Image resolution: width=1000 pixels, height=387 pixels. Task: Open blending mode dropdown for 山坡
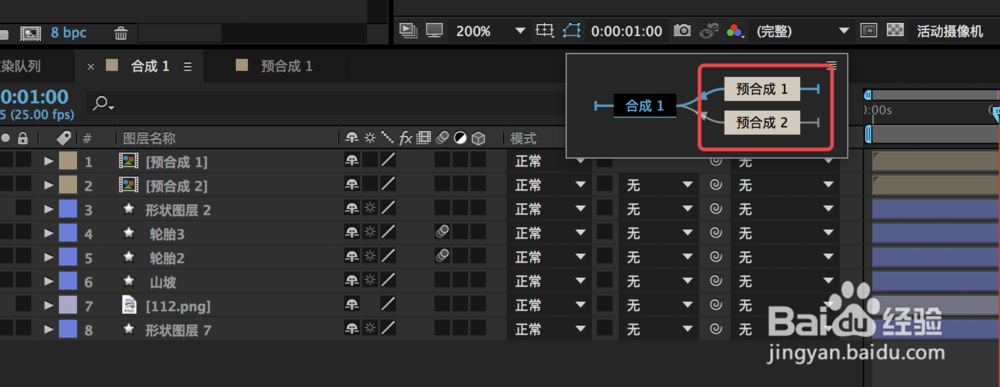pyautogui.click(x=550, y=281)
